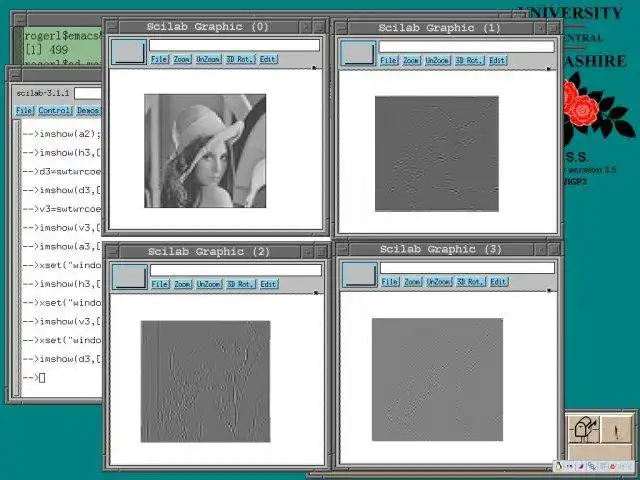Click pane grip in Scilab Graphic (0)

[x=315, y=67]
